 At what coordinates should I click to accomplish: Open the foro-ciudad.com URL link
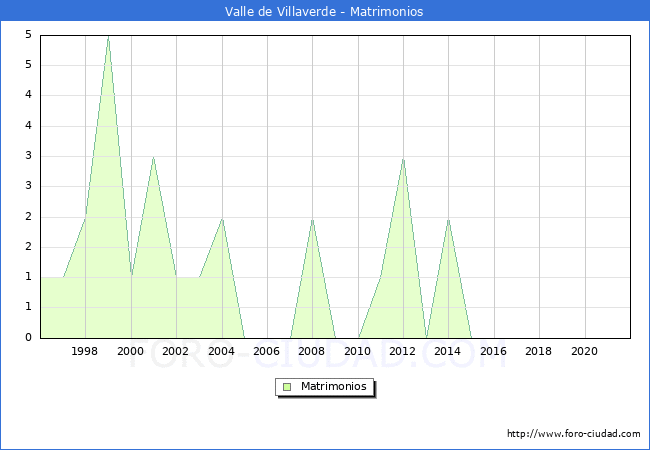[574, 434]
